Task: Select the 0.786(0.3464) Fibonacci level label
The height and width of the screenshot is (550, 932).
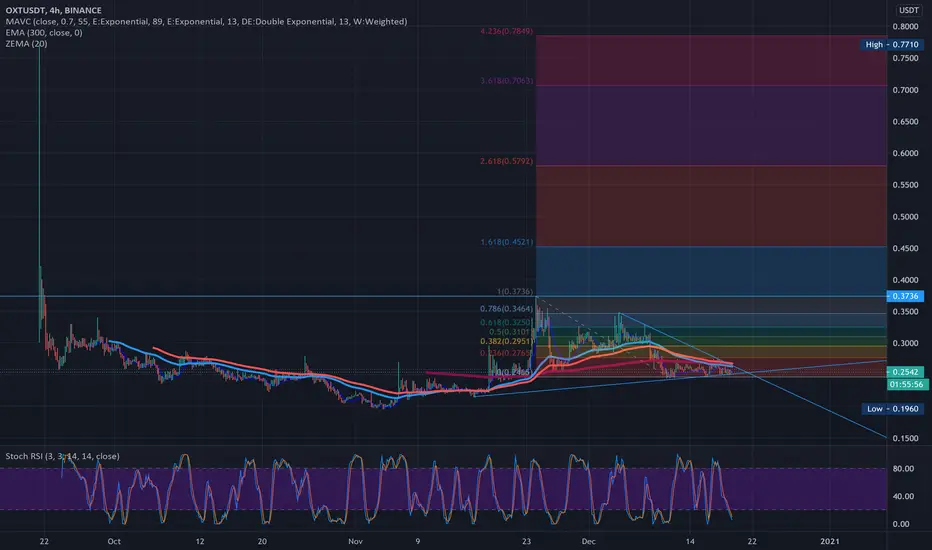Action: click(506, 309)
